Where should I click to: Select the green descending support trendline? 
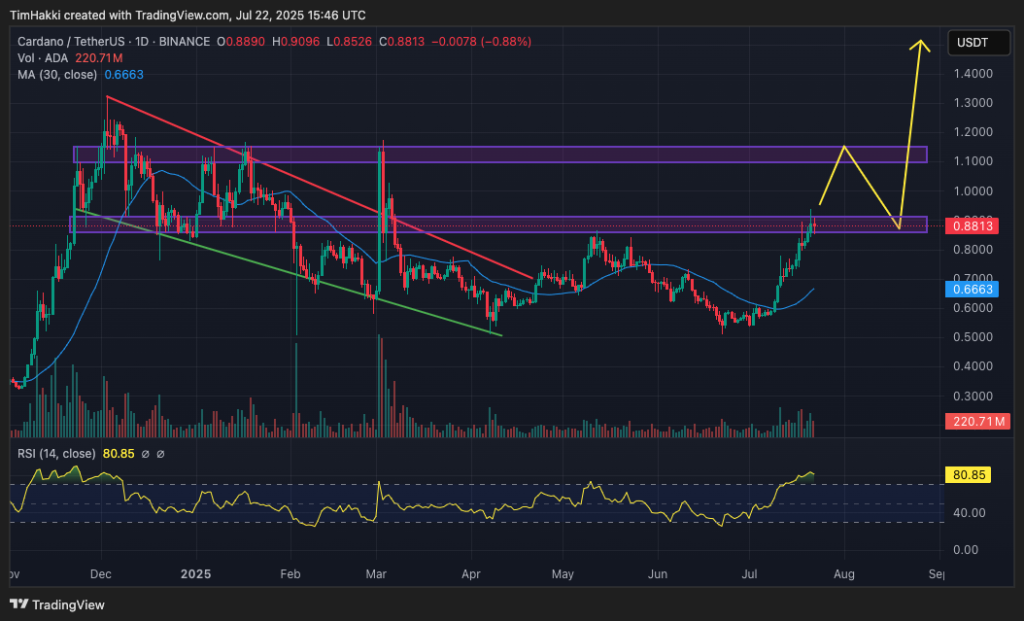[300, 272]
